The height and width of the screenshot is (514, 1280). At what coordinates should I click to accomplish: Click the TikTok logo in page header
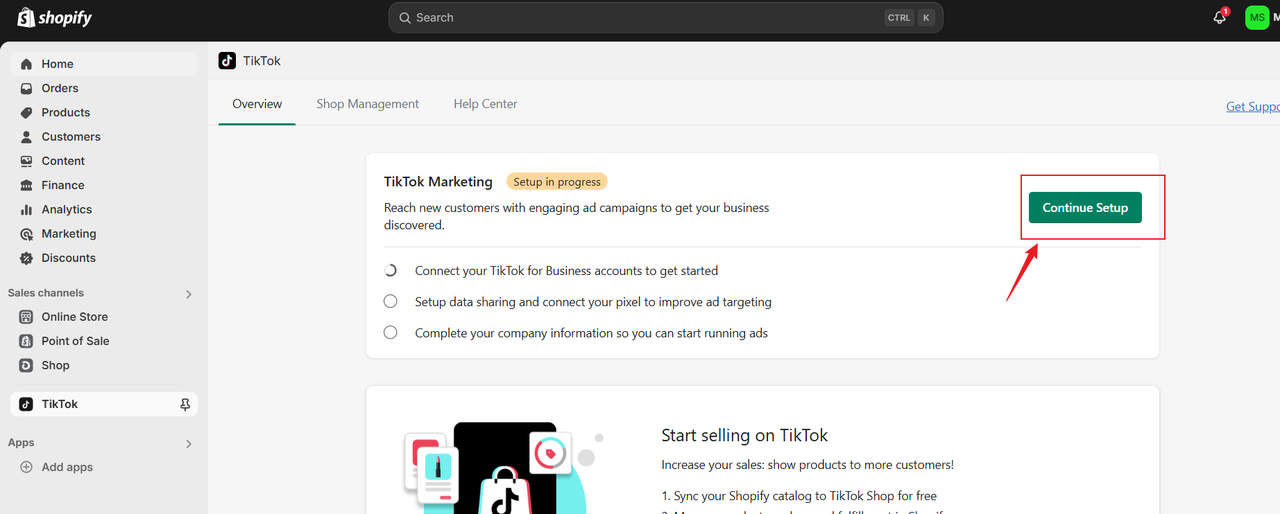coord(227,61)
